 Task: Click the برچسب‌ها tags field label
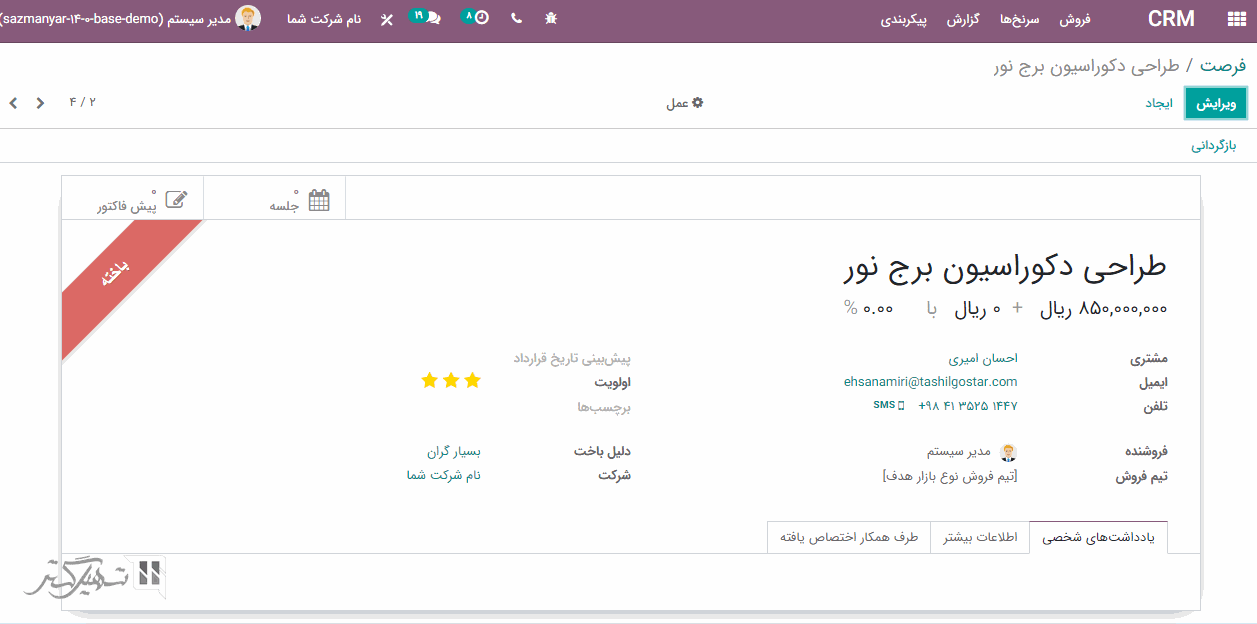[604, 408]
